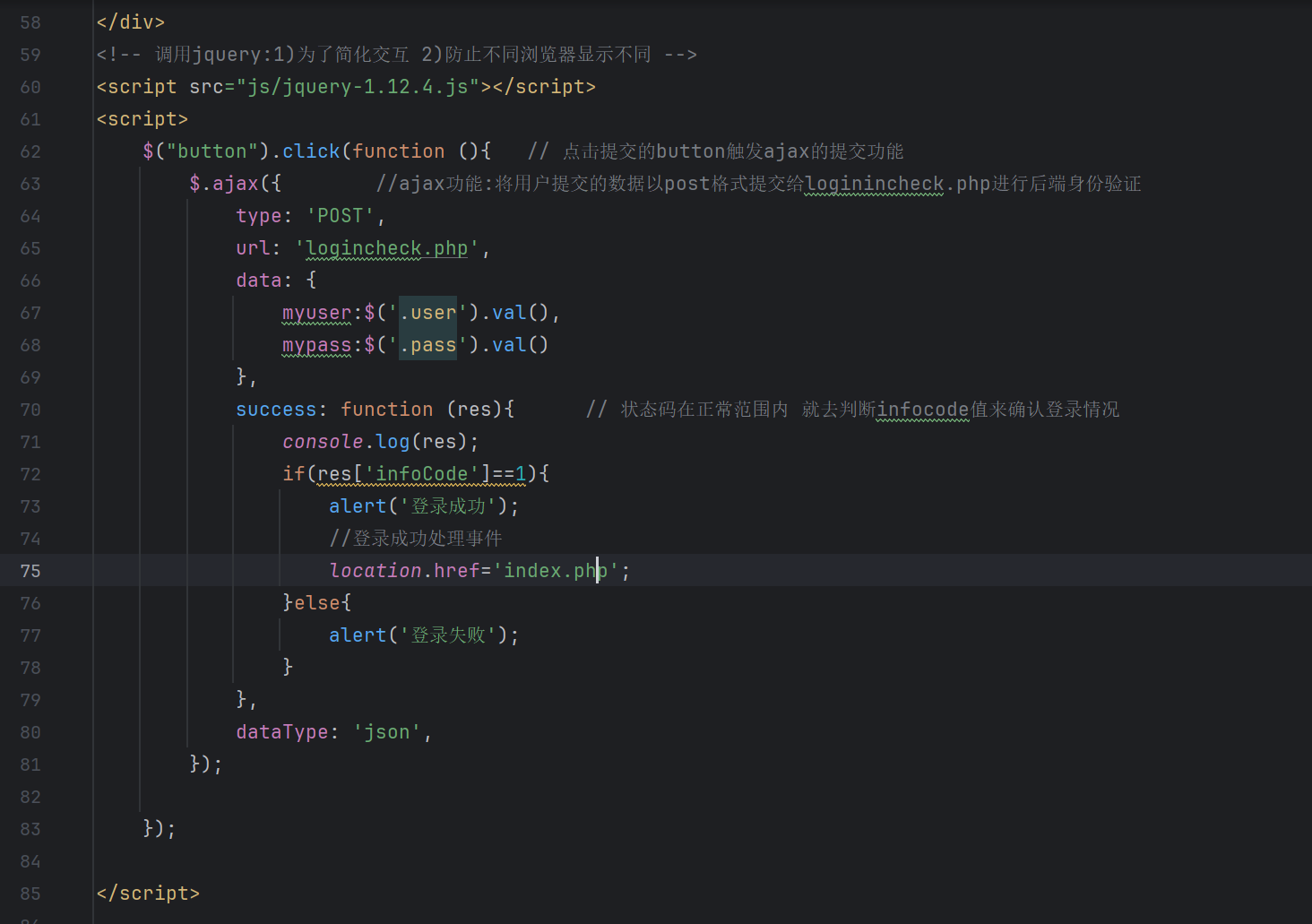Click the opening <script> tag on line 61
This screenshot has width=1312, height=924.
(x=142, y=119)
